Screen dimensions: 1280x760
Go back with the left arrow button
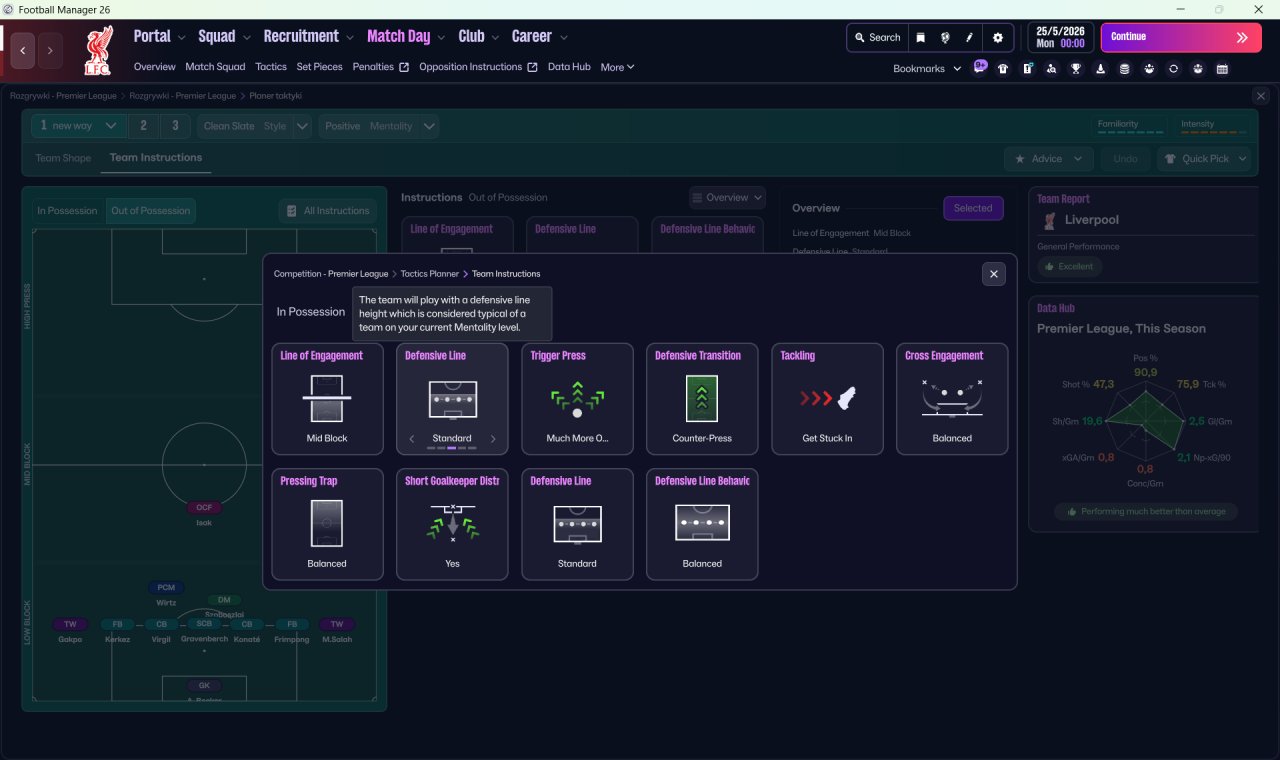(23, 50)
